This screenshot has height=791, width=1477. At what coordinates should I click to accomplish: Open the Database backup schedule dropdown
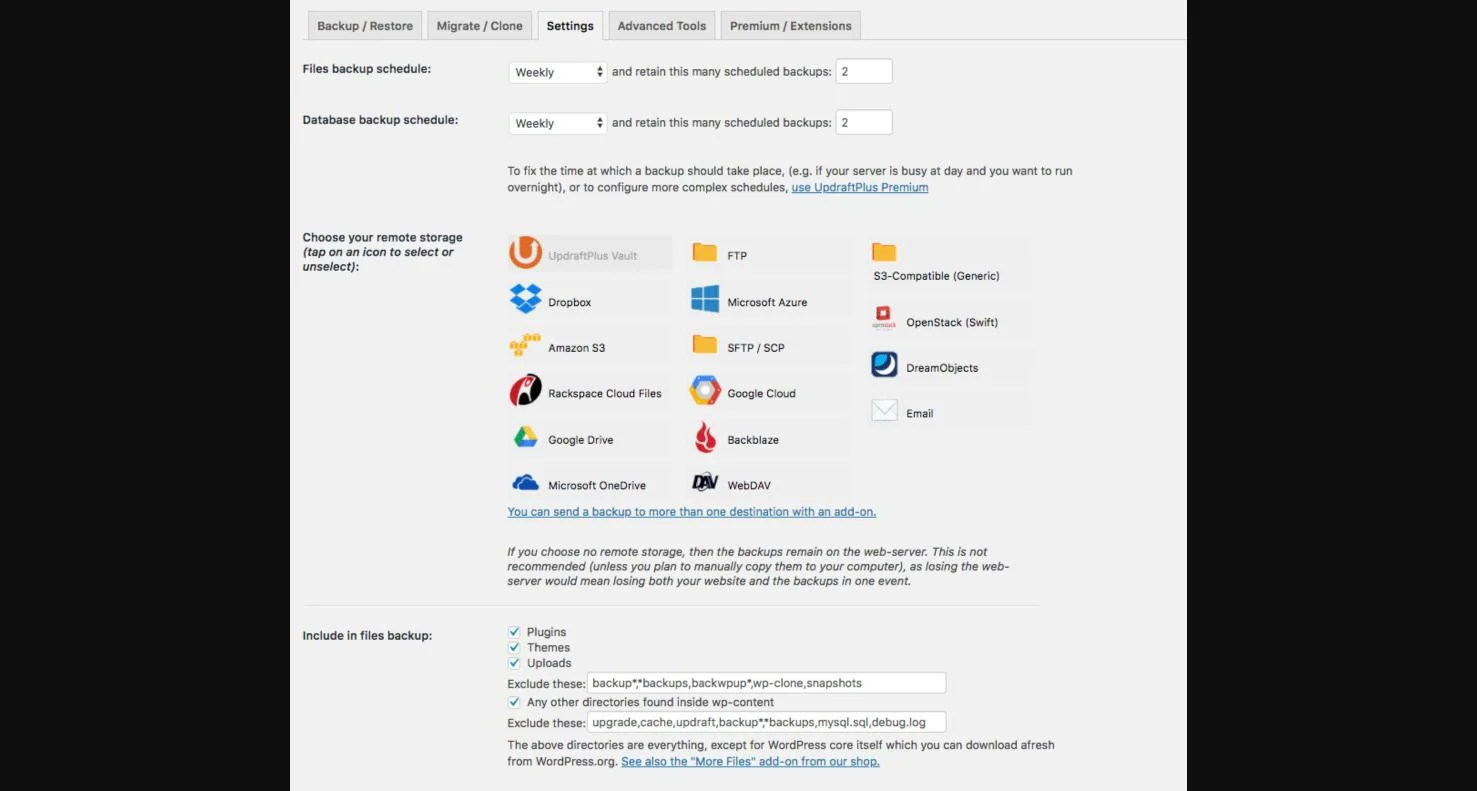pos(558,123)
